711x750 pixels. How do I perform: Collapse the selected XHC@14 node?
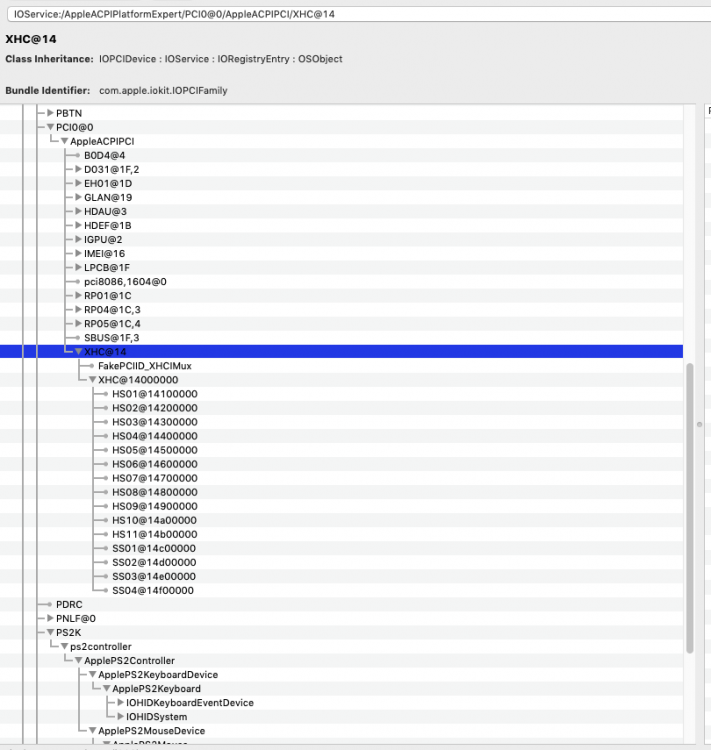pyautogui.click(x=78, y=352)
